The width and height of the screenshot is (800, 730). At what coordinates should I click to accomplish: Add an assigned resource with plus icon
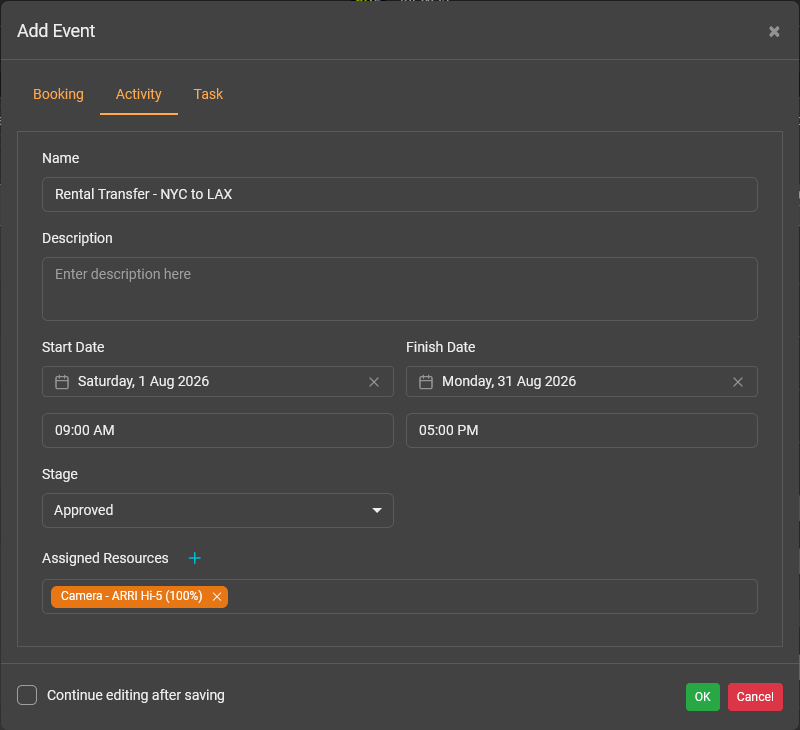(x=195, y=558)
